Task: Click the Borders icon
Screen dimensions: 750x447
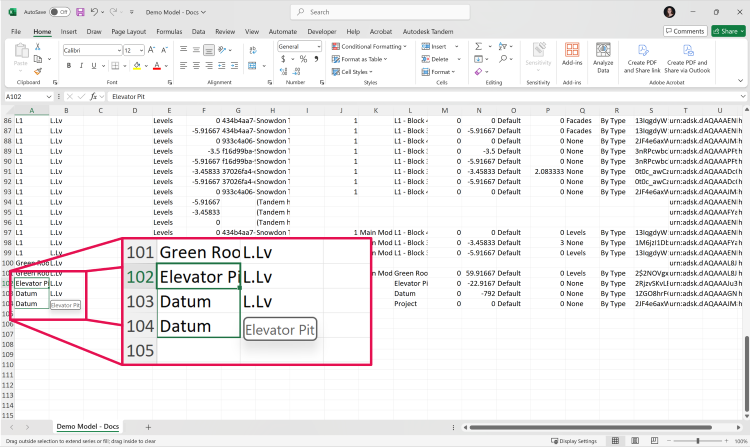Action: (x=115, y=65)
